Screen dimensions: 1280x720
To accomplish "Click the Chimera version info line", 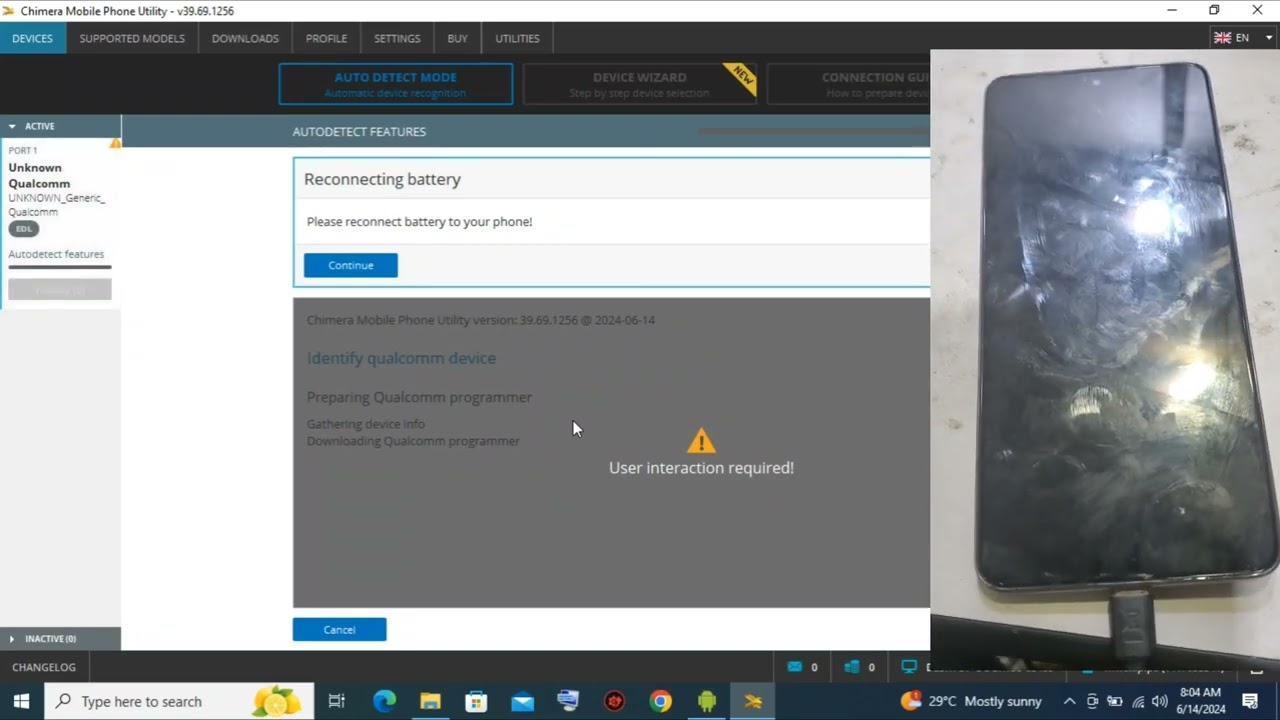I will point(481,320).
